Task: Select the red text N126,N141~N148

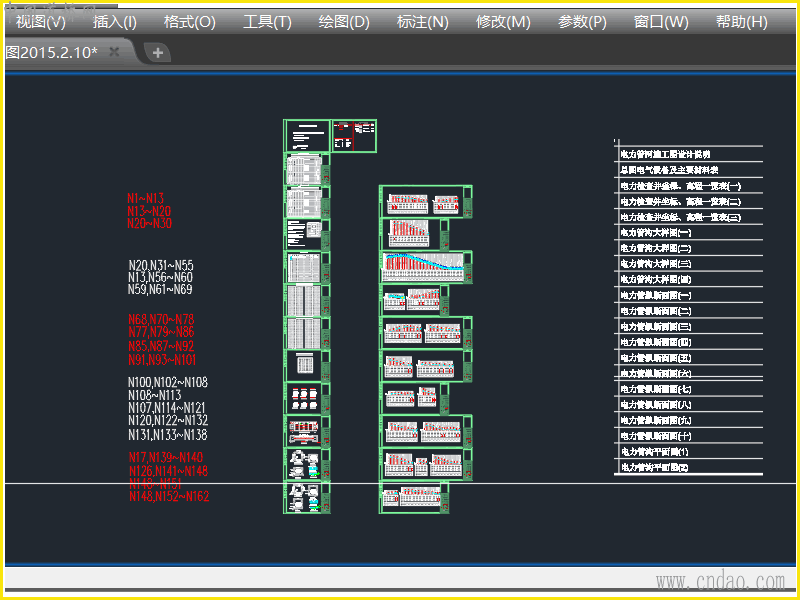Action: [x=168, y=471]
